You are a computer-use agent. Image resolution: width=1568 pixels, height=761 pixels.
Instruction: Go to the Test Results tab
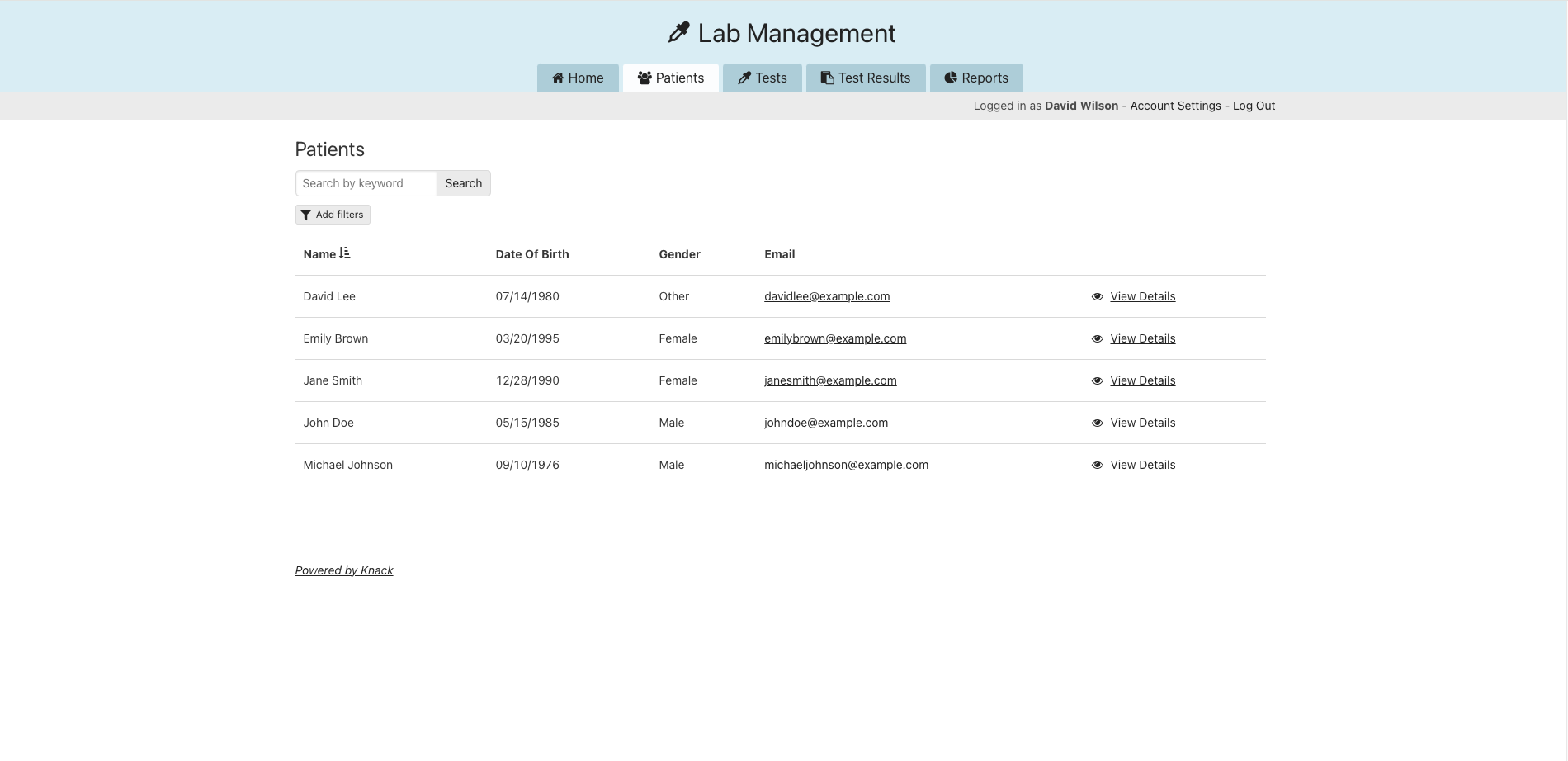(x=865, y=78)
